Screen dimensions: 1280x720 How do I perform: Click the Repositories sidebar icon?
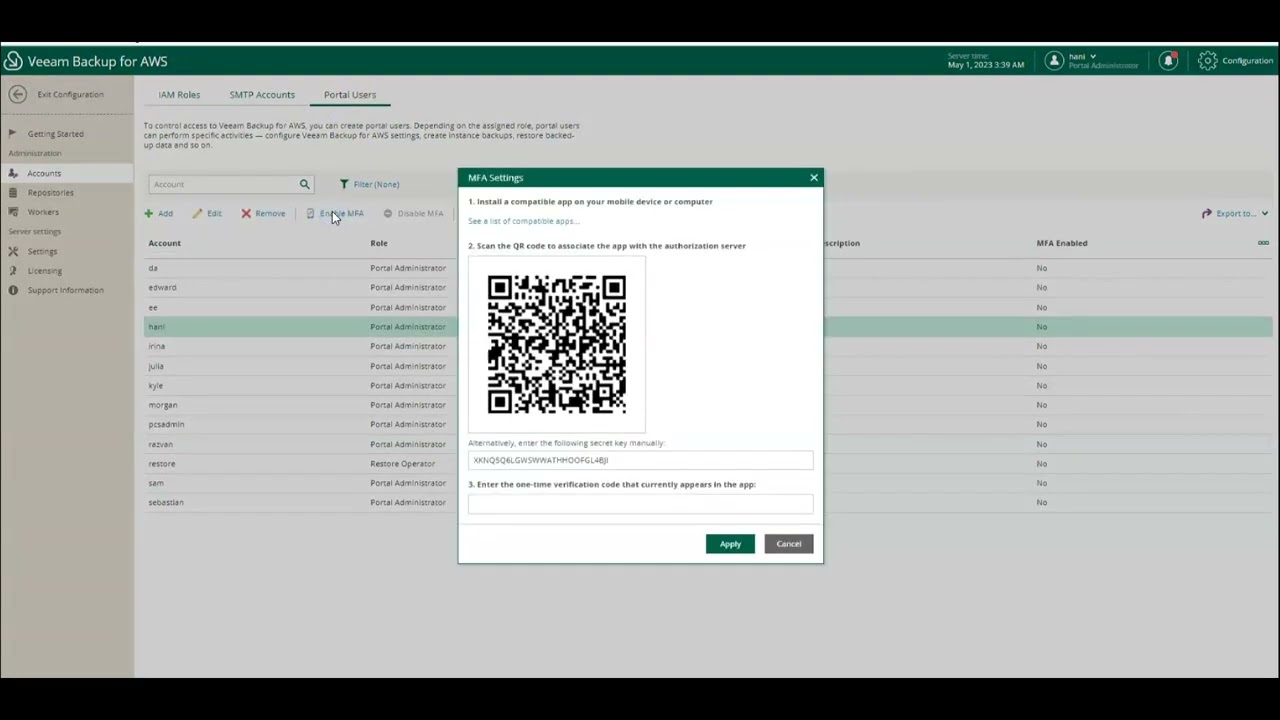(13, 192)
